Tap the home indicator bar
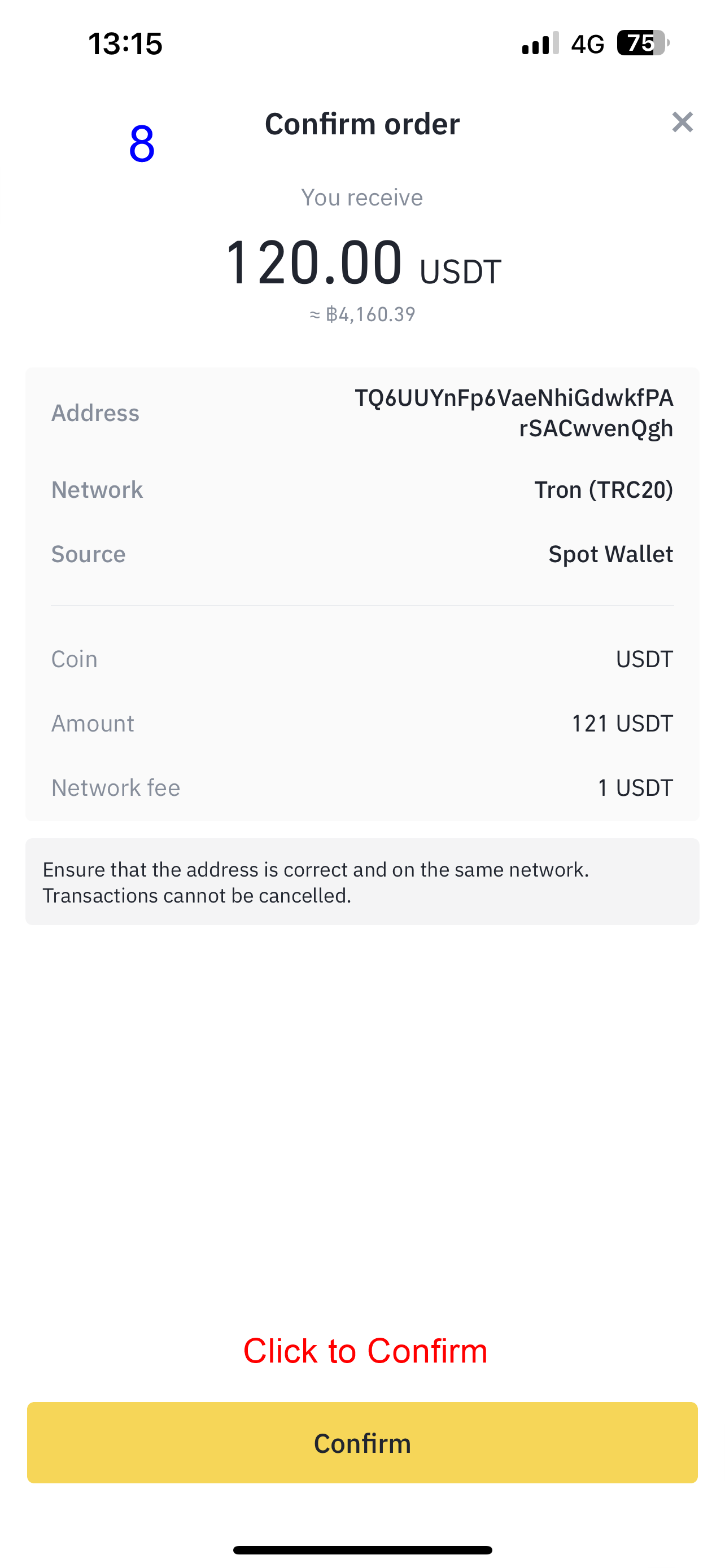This screenshot has width=725, height=1568. [362, 1550]
